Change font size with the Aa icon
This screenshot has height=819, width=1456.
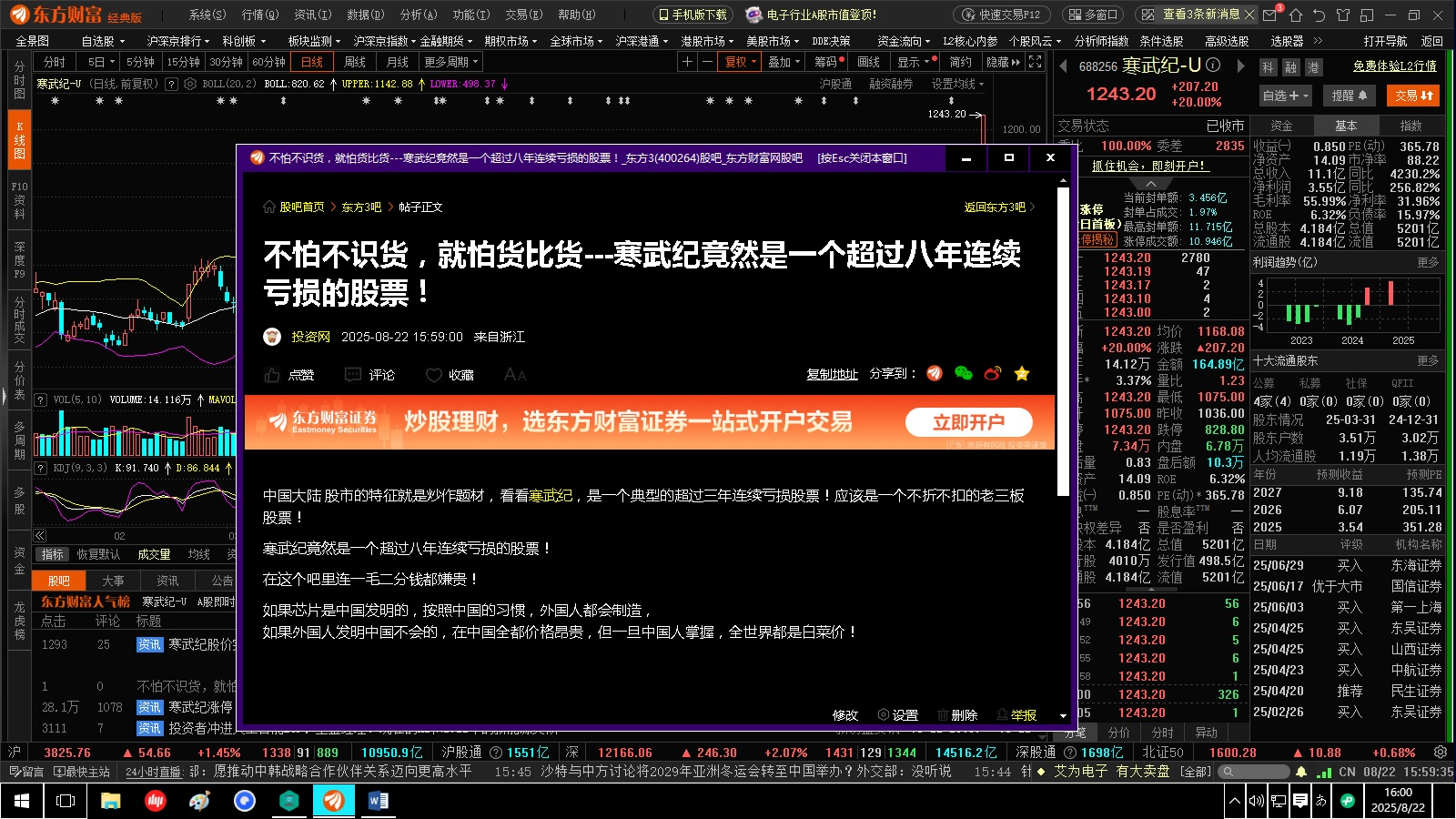515,375
